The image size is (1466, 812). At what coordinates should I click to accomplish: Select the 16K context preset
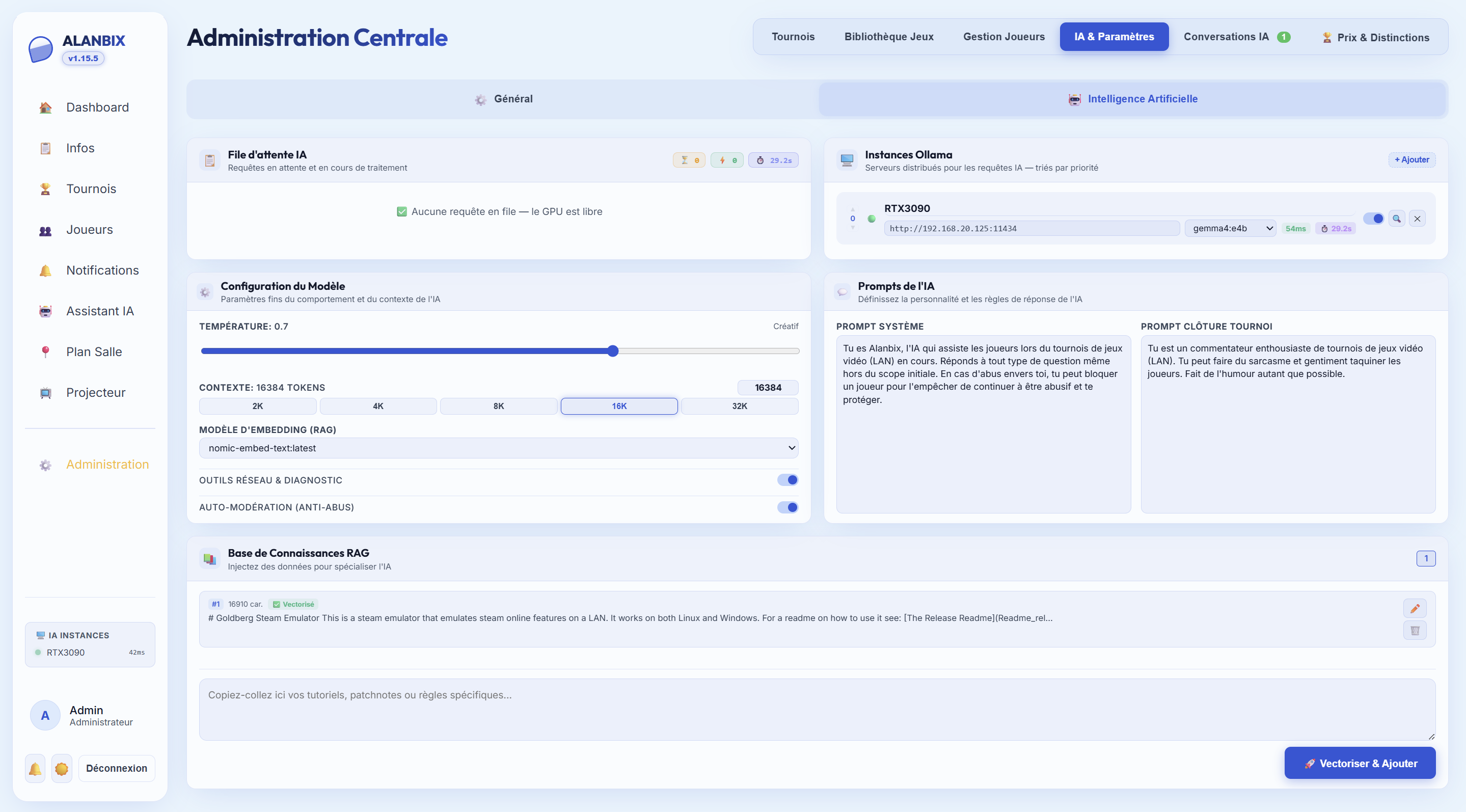(x=619, y=407)
